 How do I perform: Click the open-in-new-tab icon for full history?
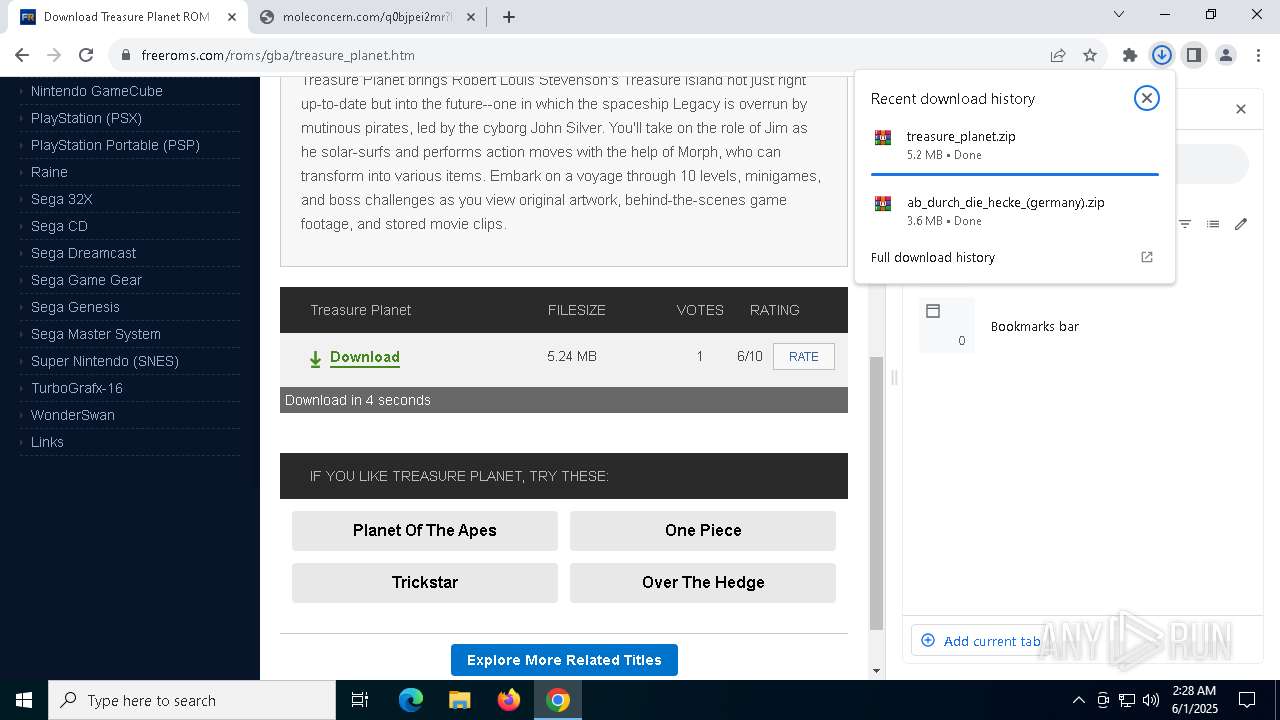click(1147, 257)
